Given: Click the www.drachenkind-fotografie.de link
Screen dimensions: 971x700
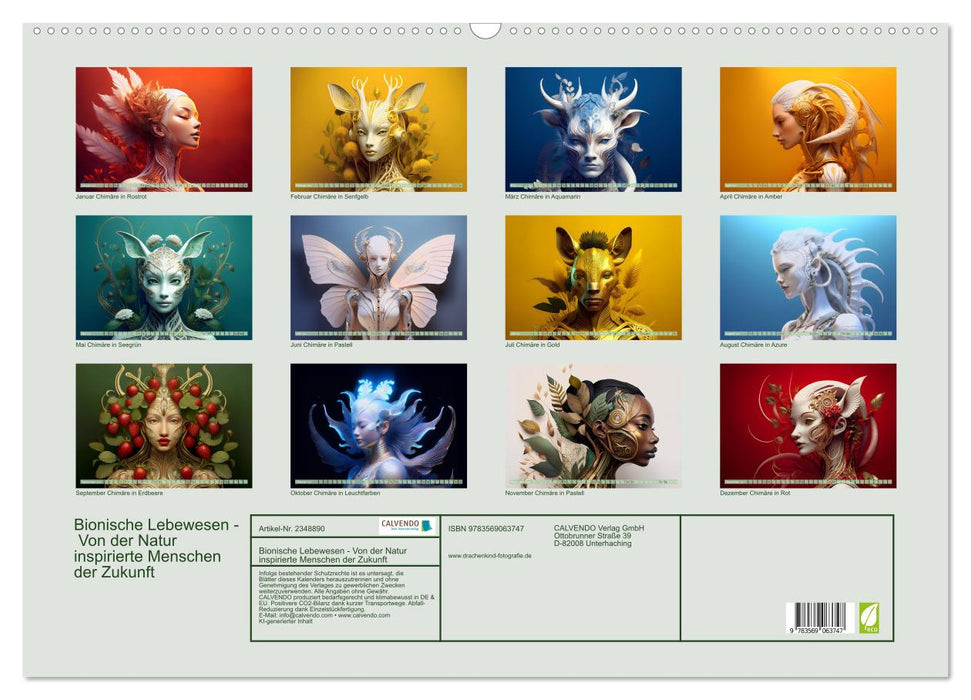Looking at the screenshot, I should (490, 556).
